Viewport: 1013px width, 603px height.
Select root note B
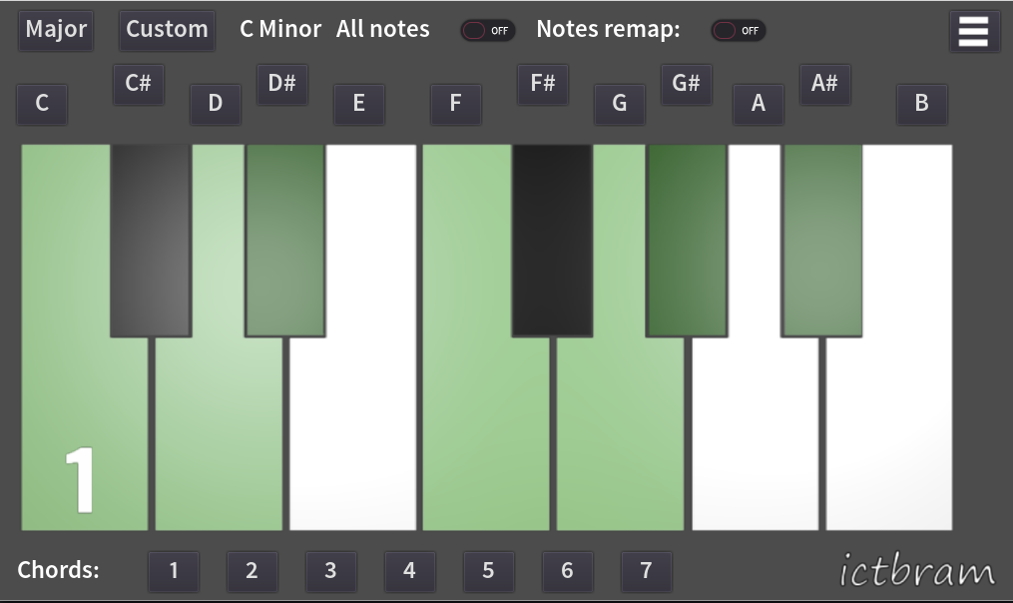(x=921, y=103)
